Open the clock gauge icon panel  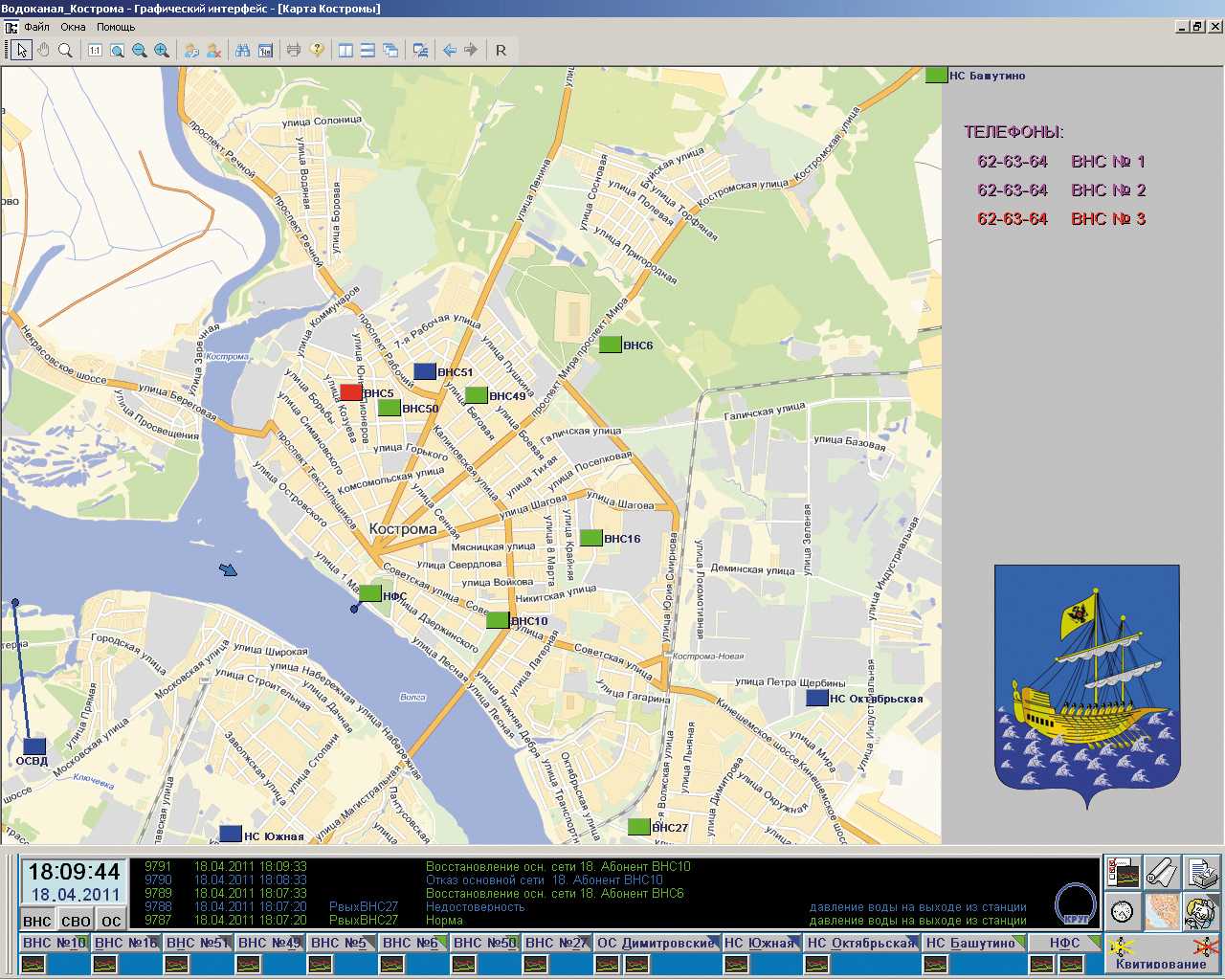(1123, 910)
